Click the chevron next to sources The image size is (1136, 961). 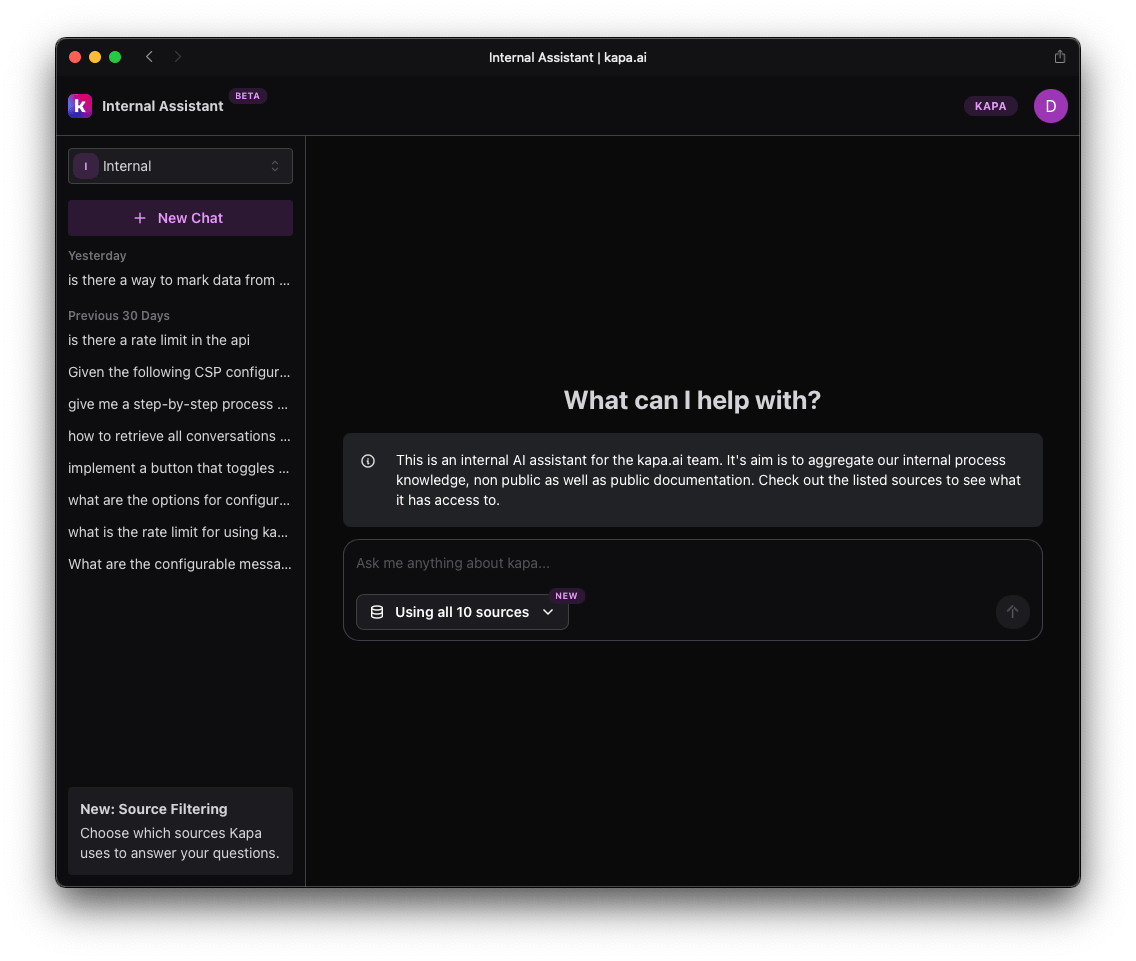(x=548, y=612)
